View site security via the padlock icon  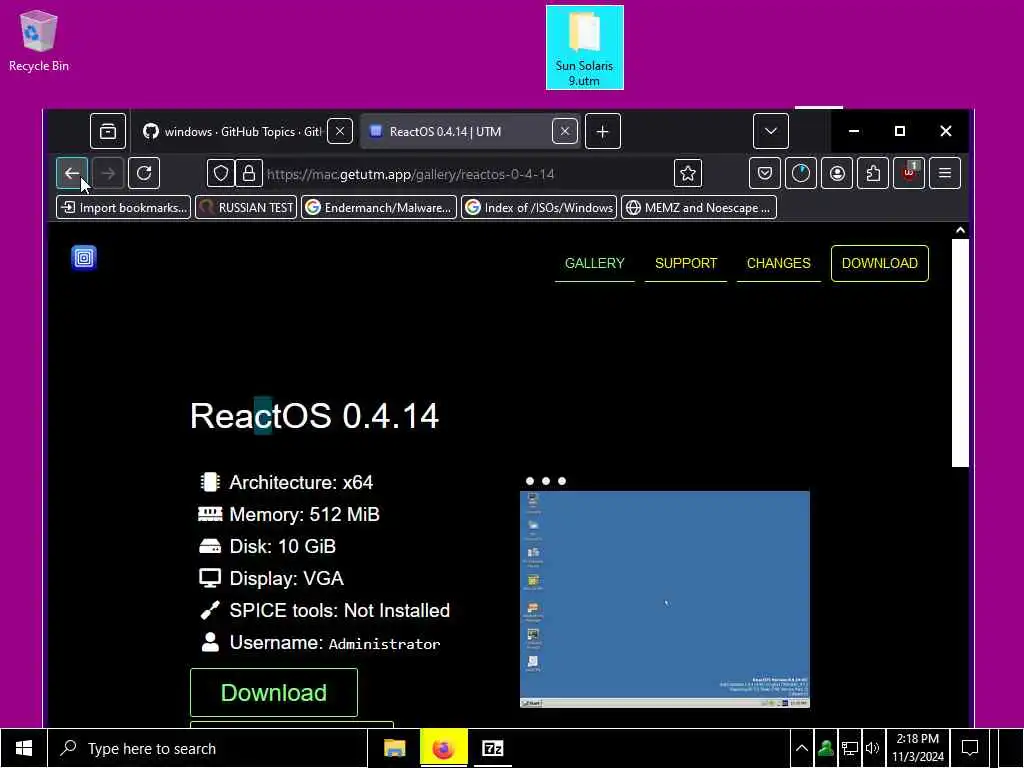click(249, 173)
